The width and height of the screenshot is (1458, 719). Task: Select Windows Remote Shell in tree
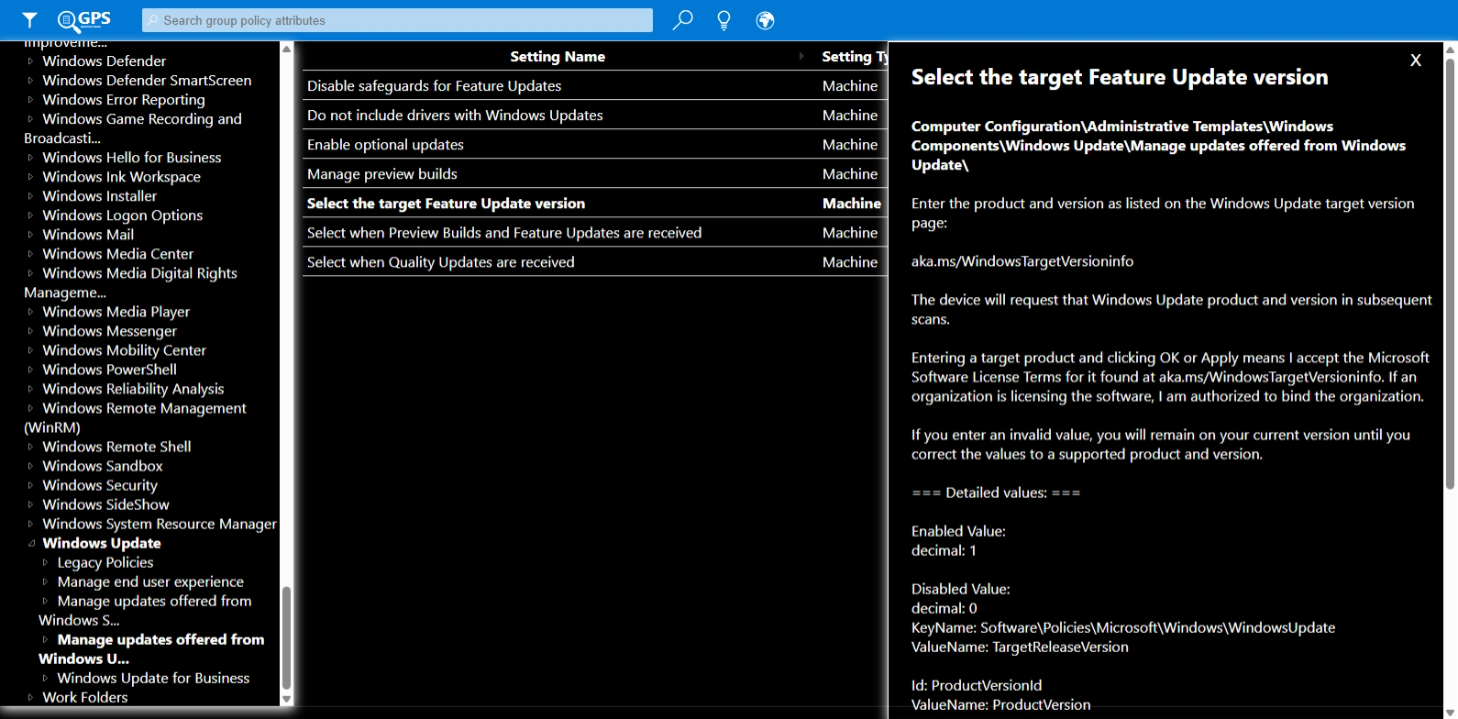pos(117,447)
